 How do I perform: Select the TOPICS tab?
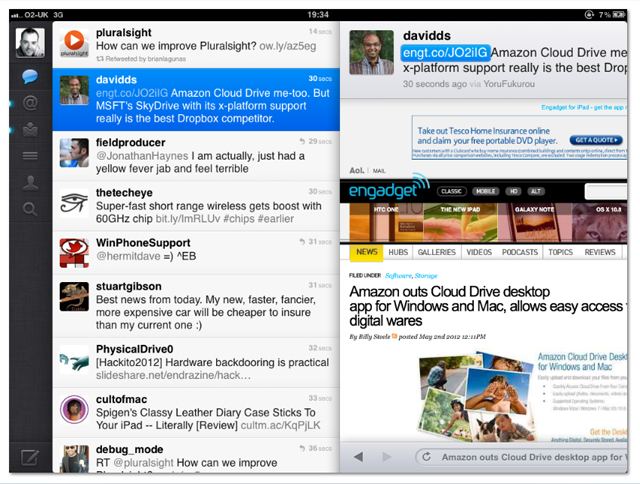click(560, 252)
